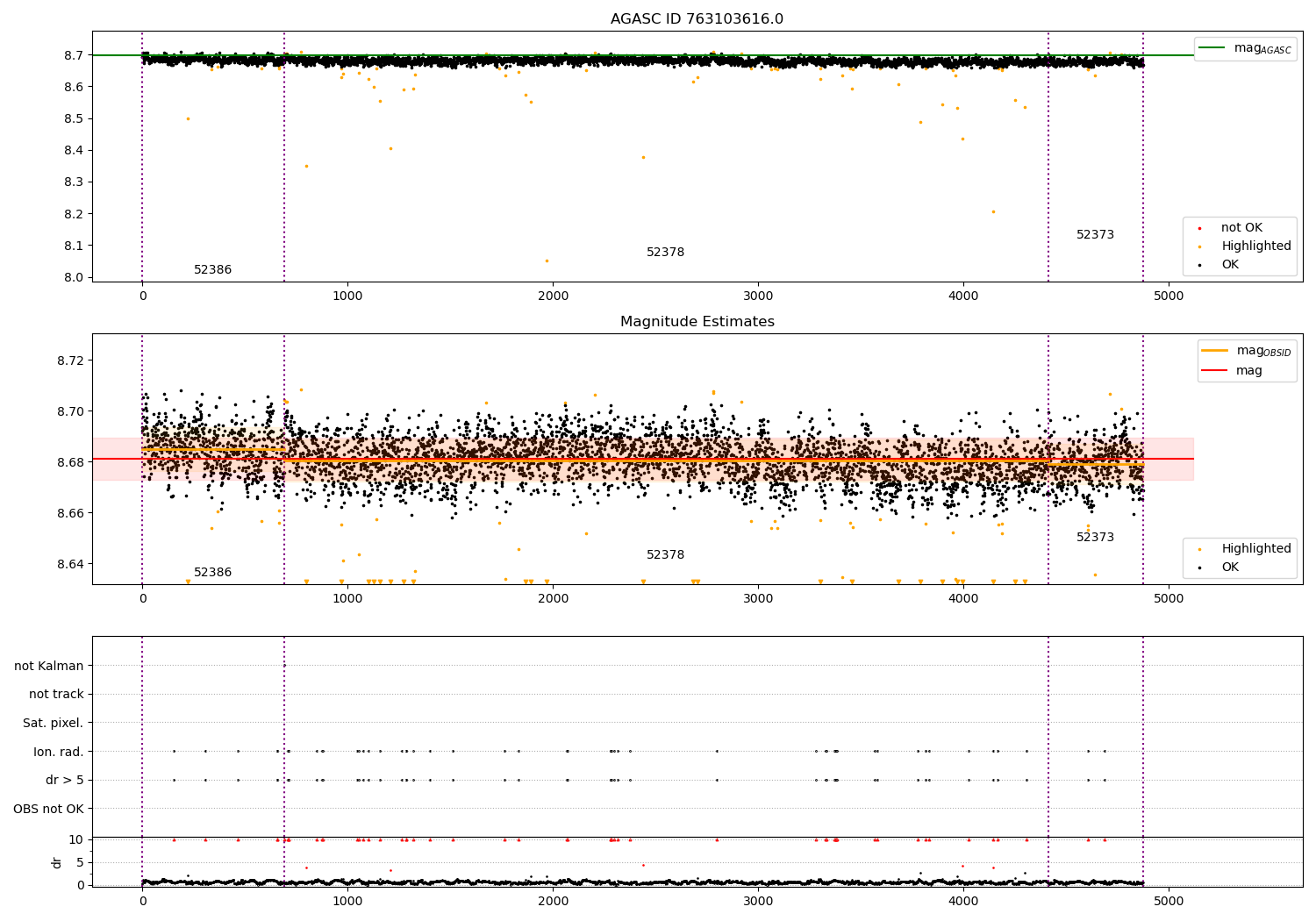
Task: Click the 'dr' axis label
Action: (x=57, y=863)
